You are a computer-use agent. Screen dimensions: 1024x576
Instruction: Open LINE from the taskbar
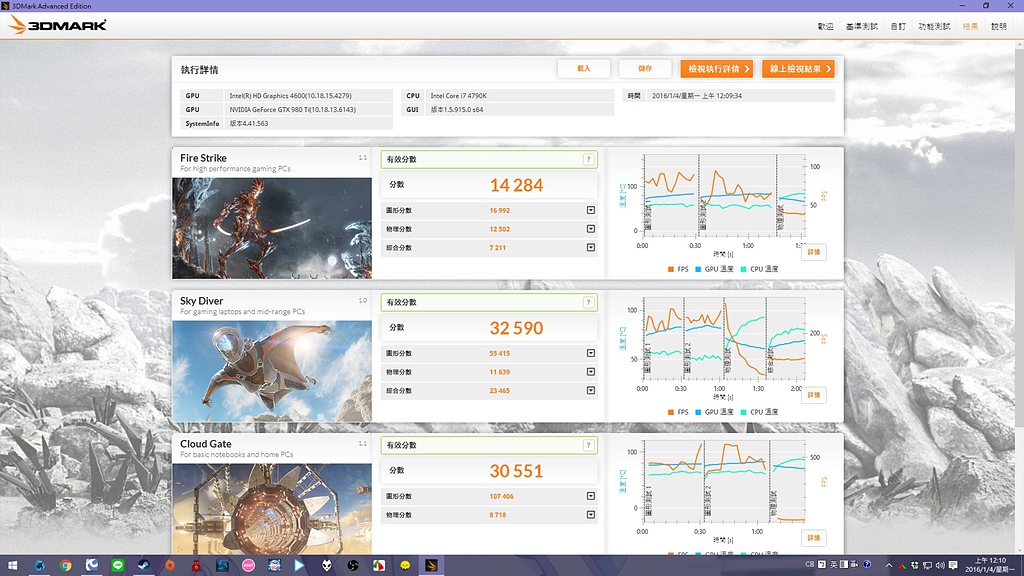point(118,566)
